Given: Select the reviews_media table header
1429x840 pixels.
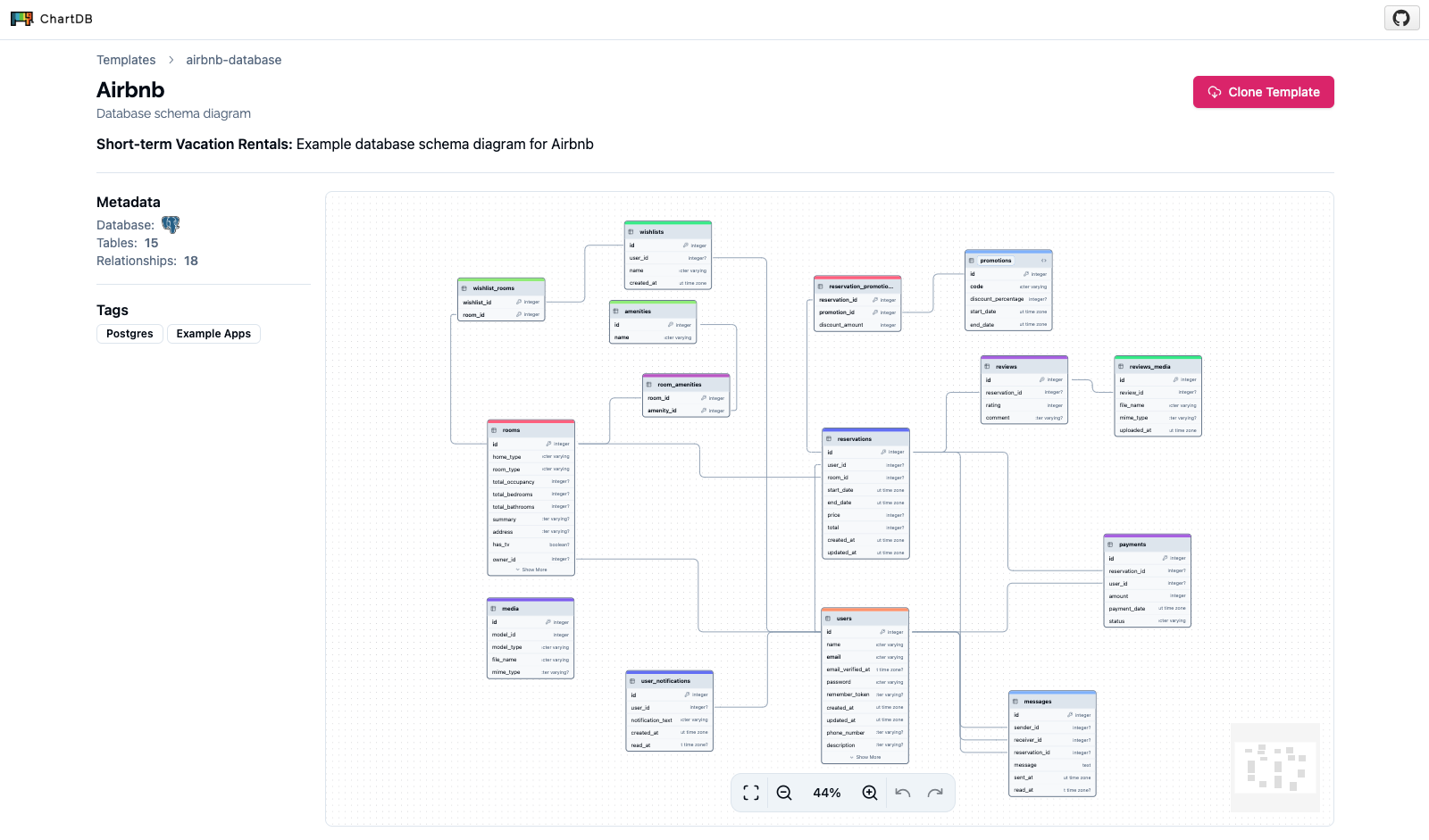Looking at the screenshot, I should (x=1157, y=367).
